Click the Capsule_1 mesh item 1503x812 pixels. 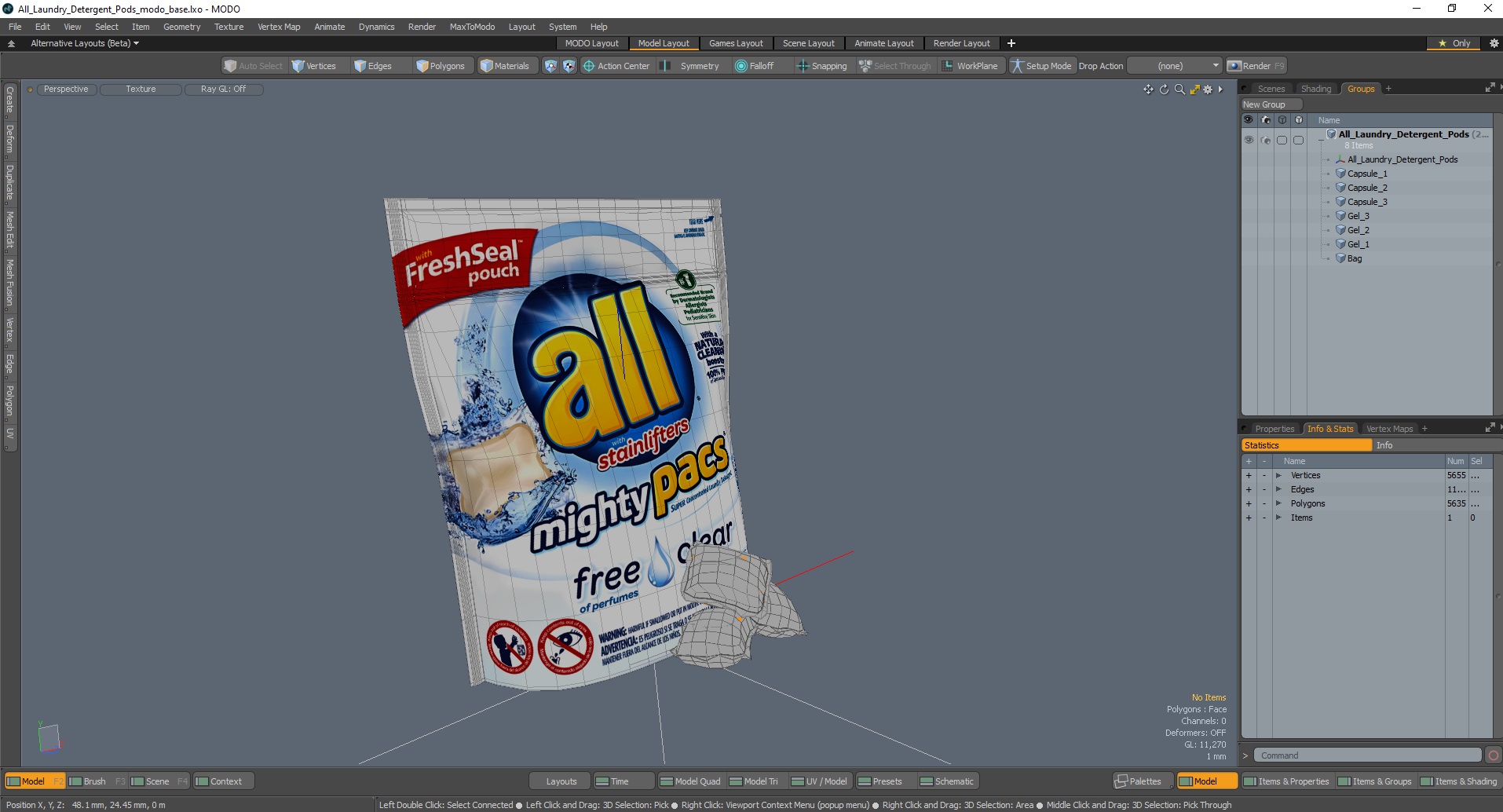point(1367,174)
